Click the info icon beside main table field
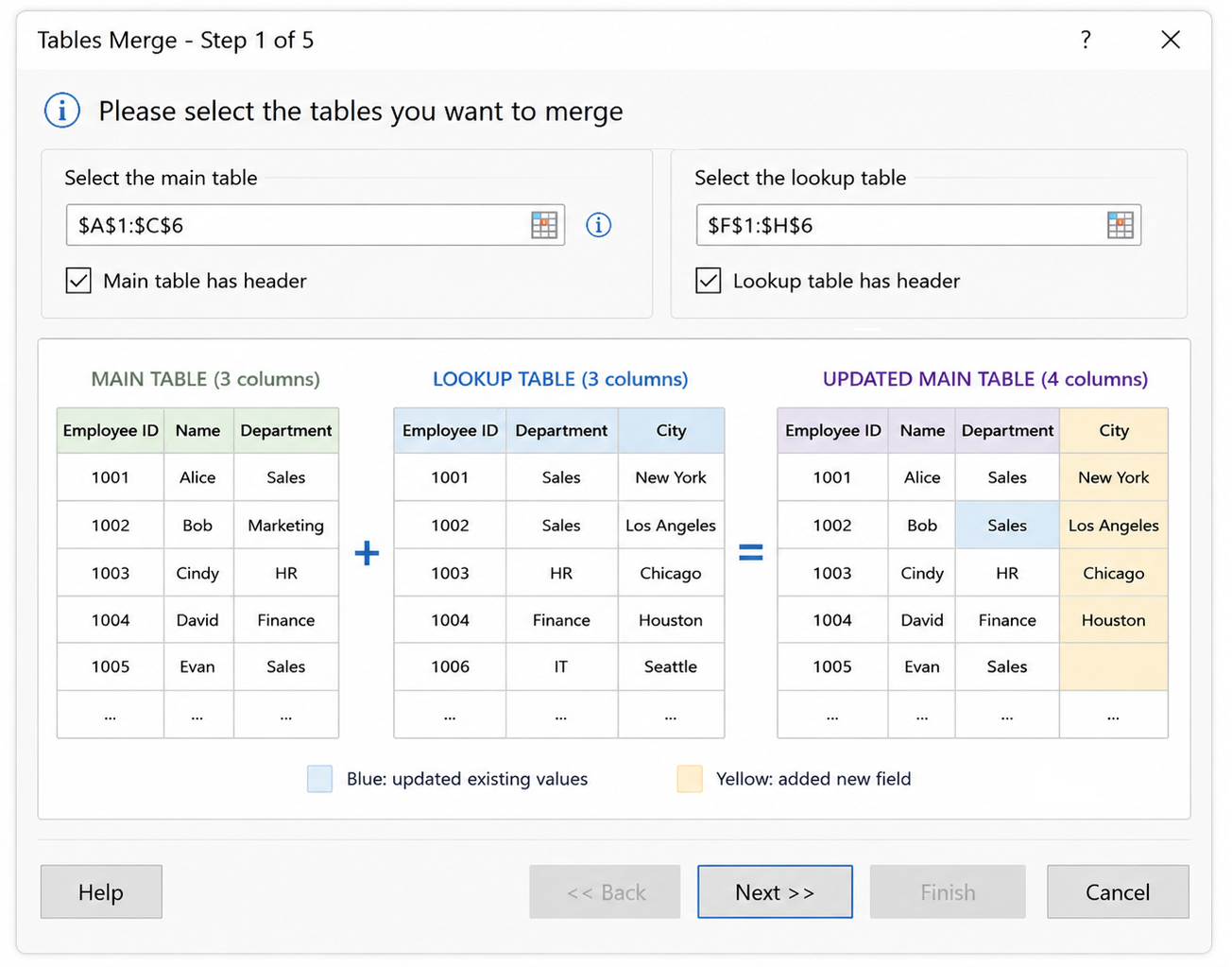The height and width of the screenshot is (967, 1232). point(598,225)
